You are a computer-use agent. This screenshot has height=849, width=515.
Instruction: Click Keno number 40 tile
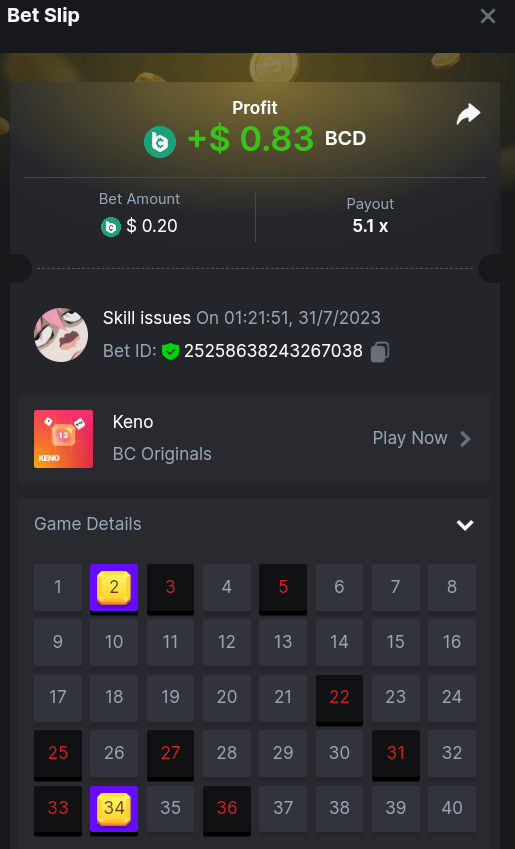[452, 809]
